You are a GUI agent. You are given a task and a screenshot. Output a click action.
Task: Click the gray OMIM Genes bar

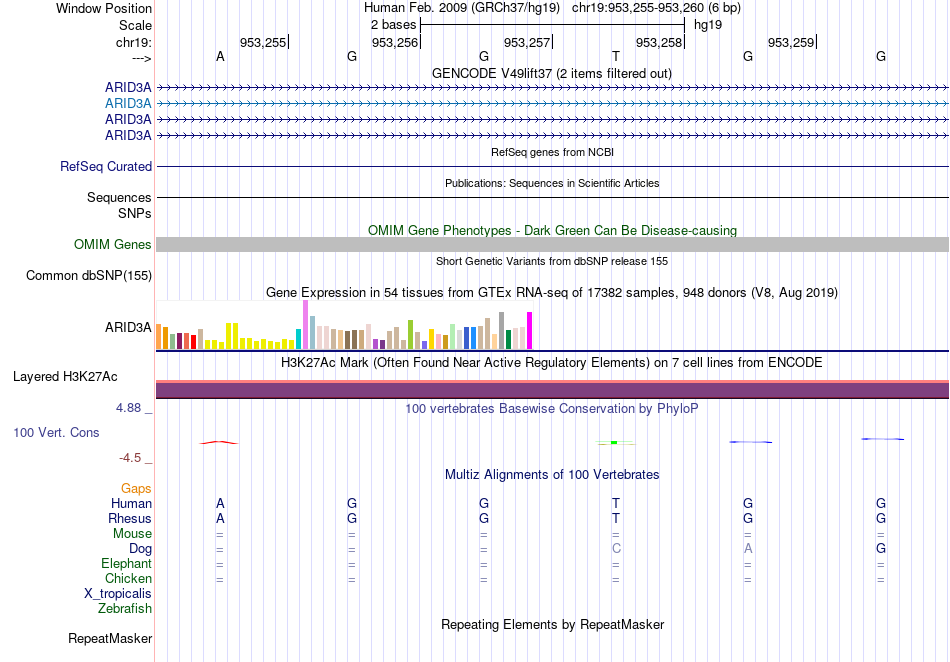(552, 245)
